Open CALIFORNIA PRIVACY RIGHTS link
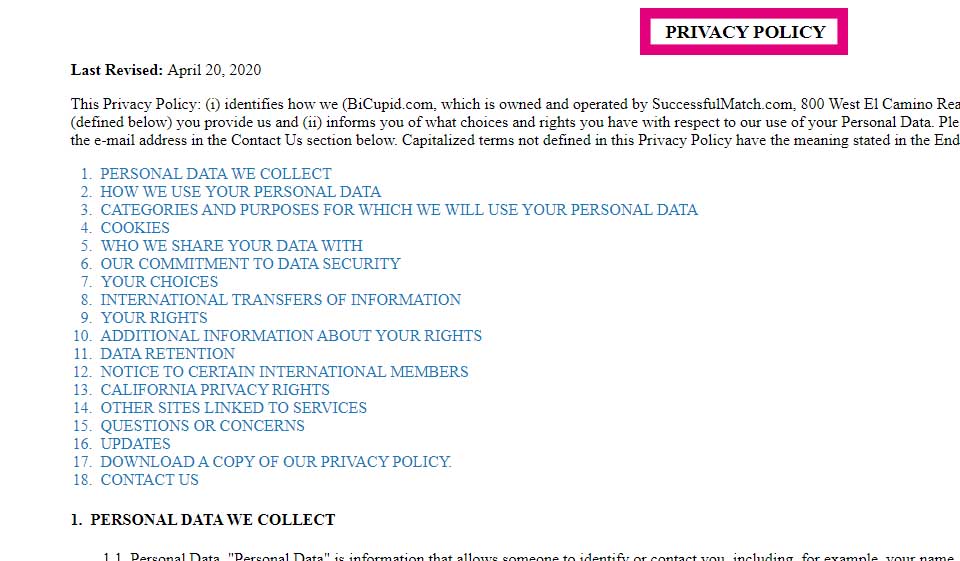This screenshot has height=561, width=960. pos(215,390)
